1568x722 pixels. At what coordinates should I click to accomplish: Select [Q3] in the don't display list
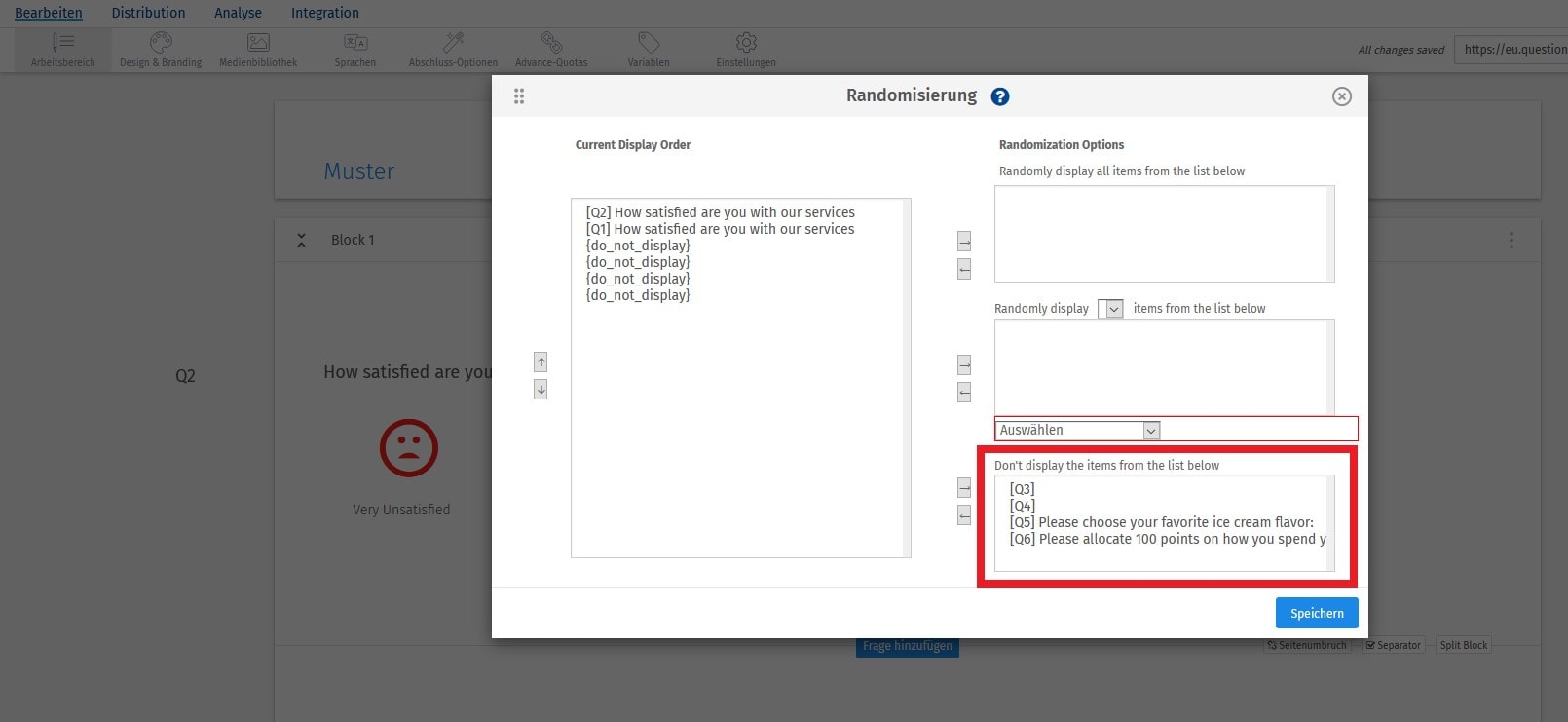[1023, 489]
